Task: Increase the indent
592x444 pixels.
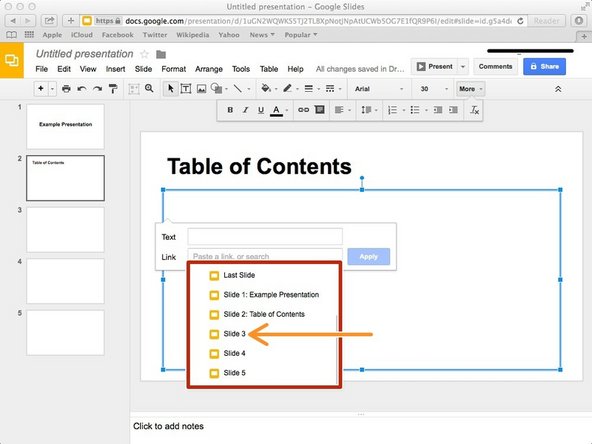Action: point(453,110)
